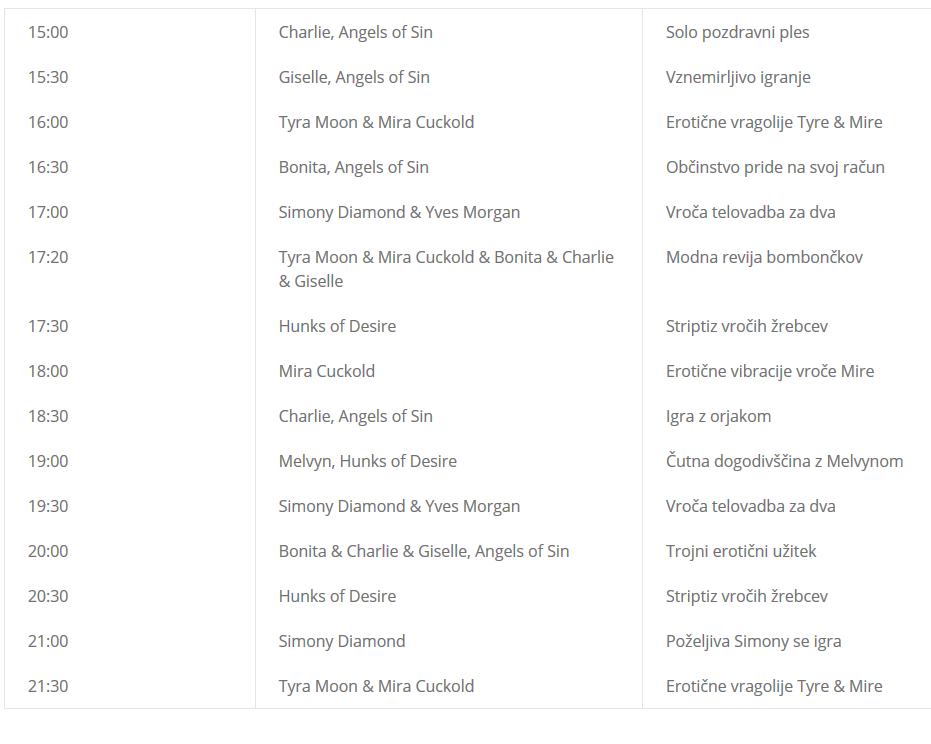The height and width of the screenshot is (744, 931).
Task: Click the solo 'Simony Diamond' cell at 21:00
Action: pyautogui.click(x=342, y=641)
